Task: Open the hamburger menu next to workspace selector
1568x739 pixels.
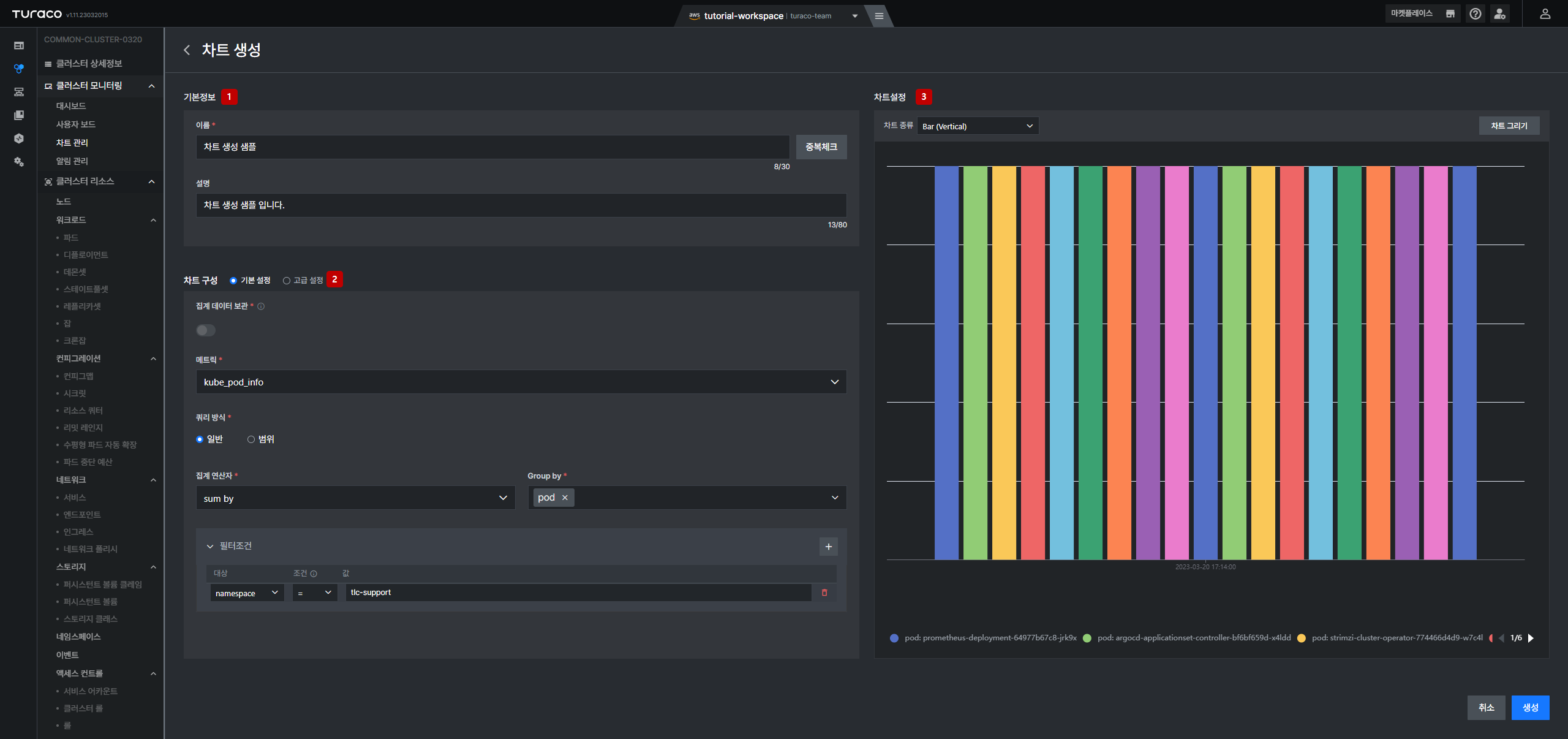Action: [x=879, y=16]
